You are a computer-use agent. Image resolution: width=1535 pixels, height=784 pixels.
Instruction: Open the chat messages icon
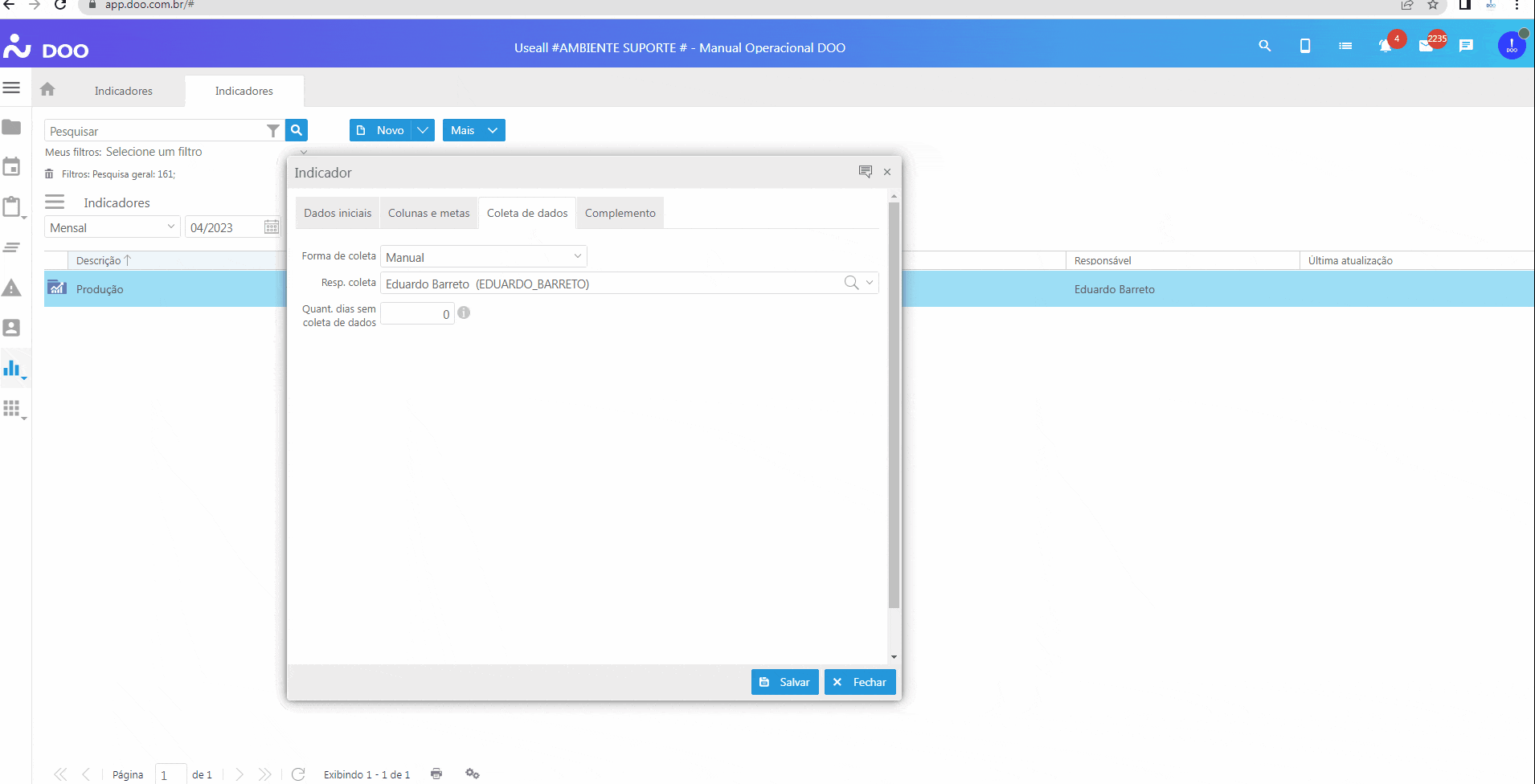click(x=1467, y=46)
